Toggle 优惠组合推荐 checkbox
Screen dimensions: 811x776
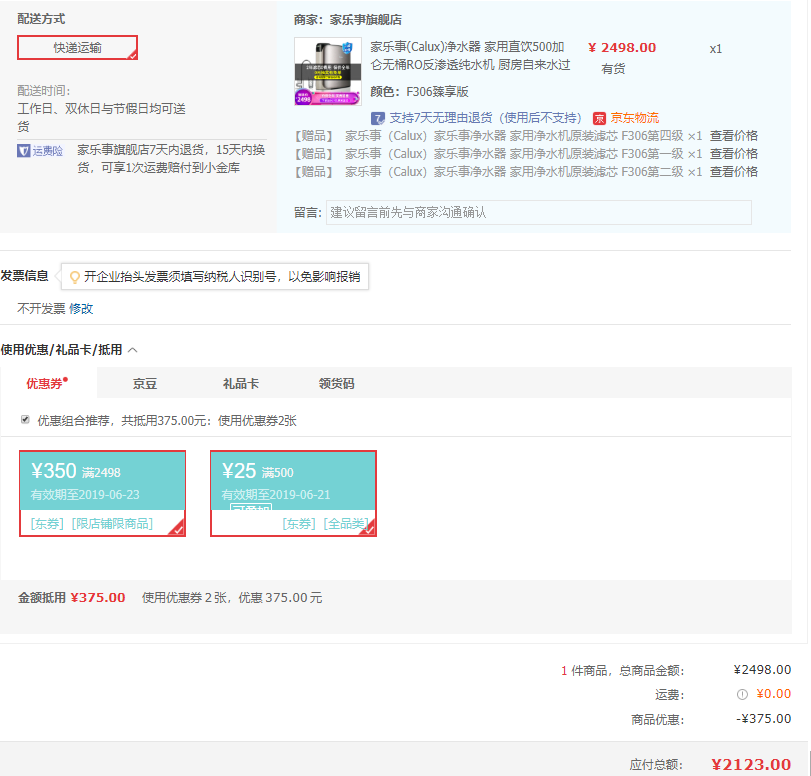[25, 420]
